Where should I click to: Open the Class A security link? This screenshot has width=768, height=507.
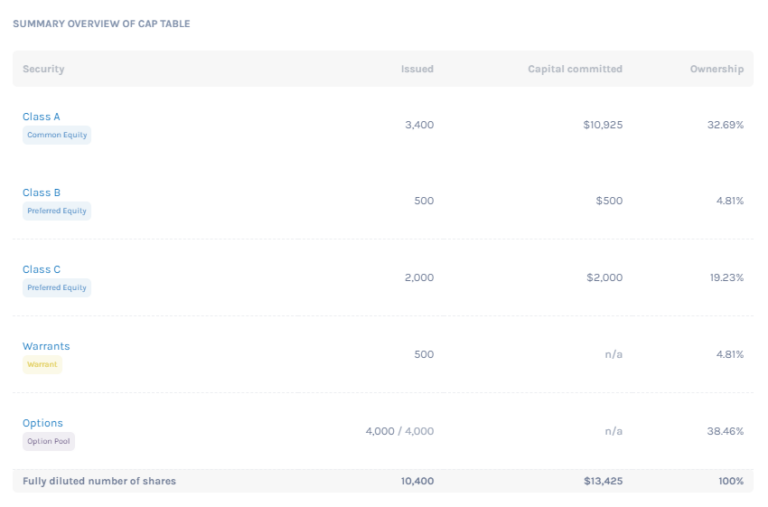(x=41, y=117)
